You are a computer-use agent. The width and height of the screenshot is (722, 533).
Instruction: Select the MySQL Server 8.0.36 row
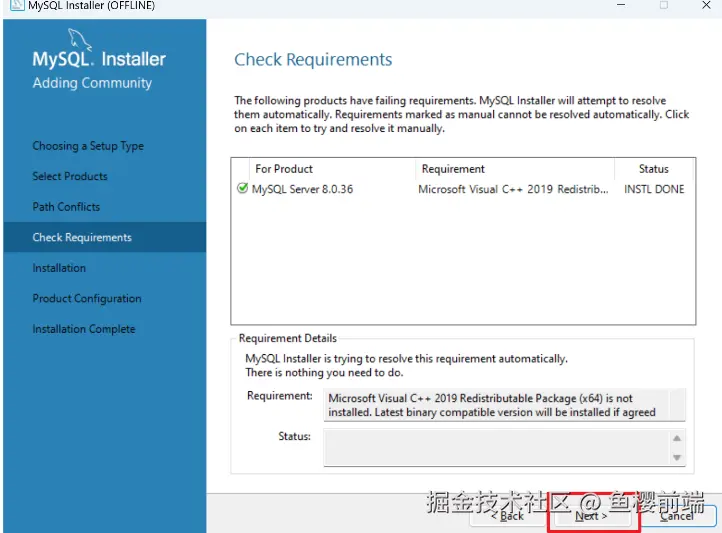coord(463,189)
